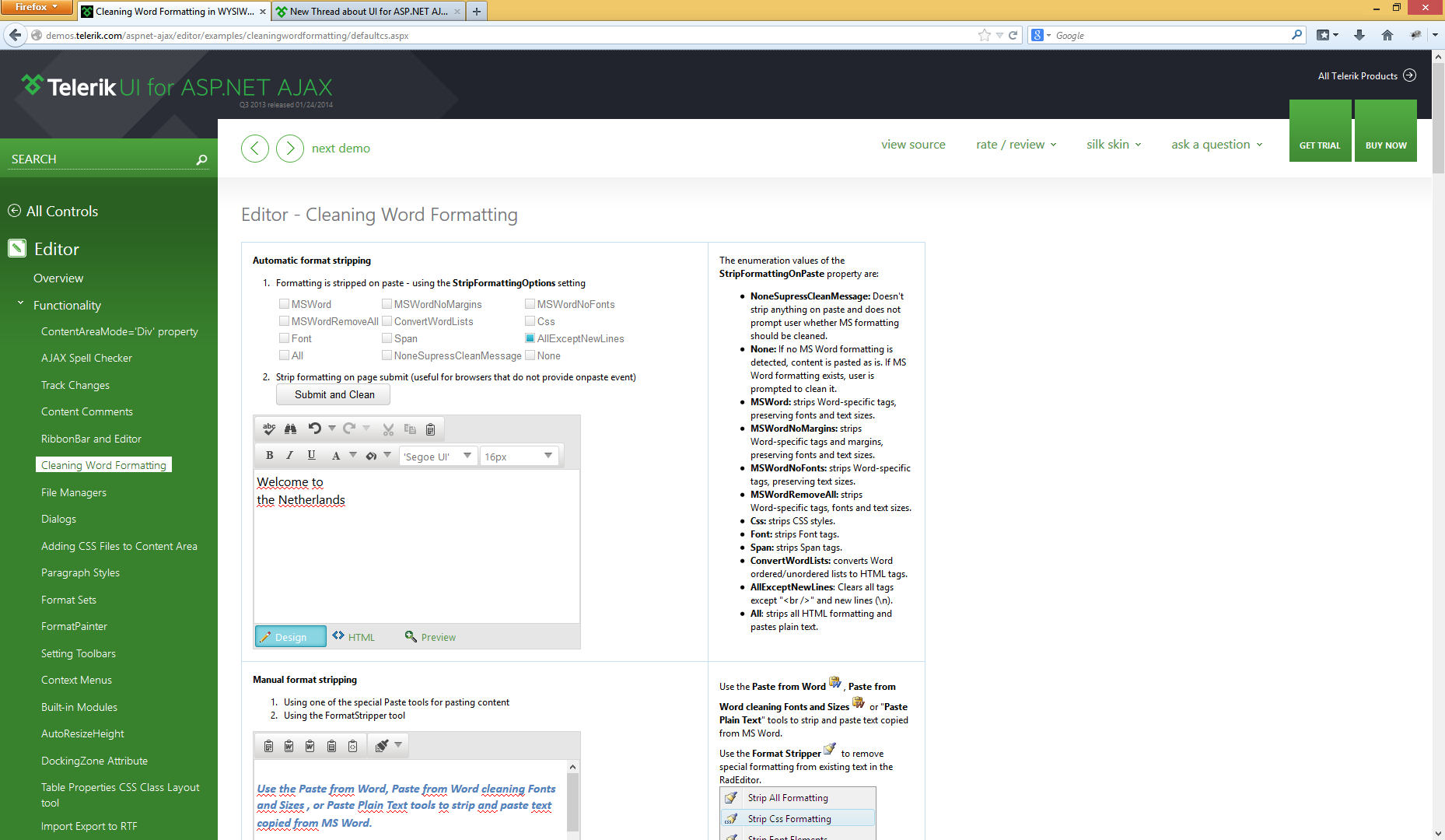This screenshot has width=1445, height=840.
Task: Cut selected text with scissors icon
Action: click(388, 429)
